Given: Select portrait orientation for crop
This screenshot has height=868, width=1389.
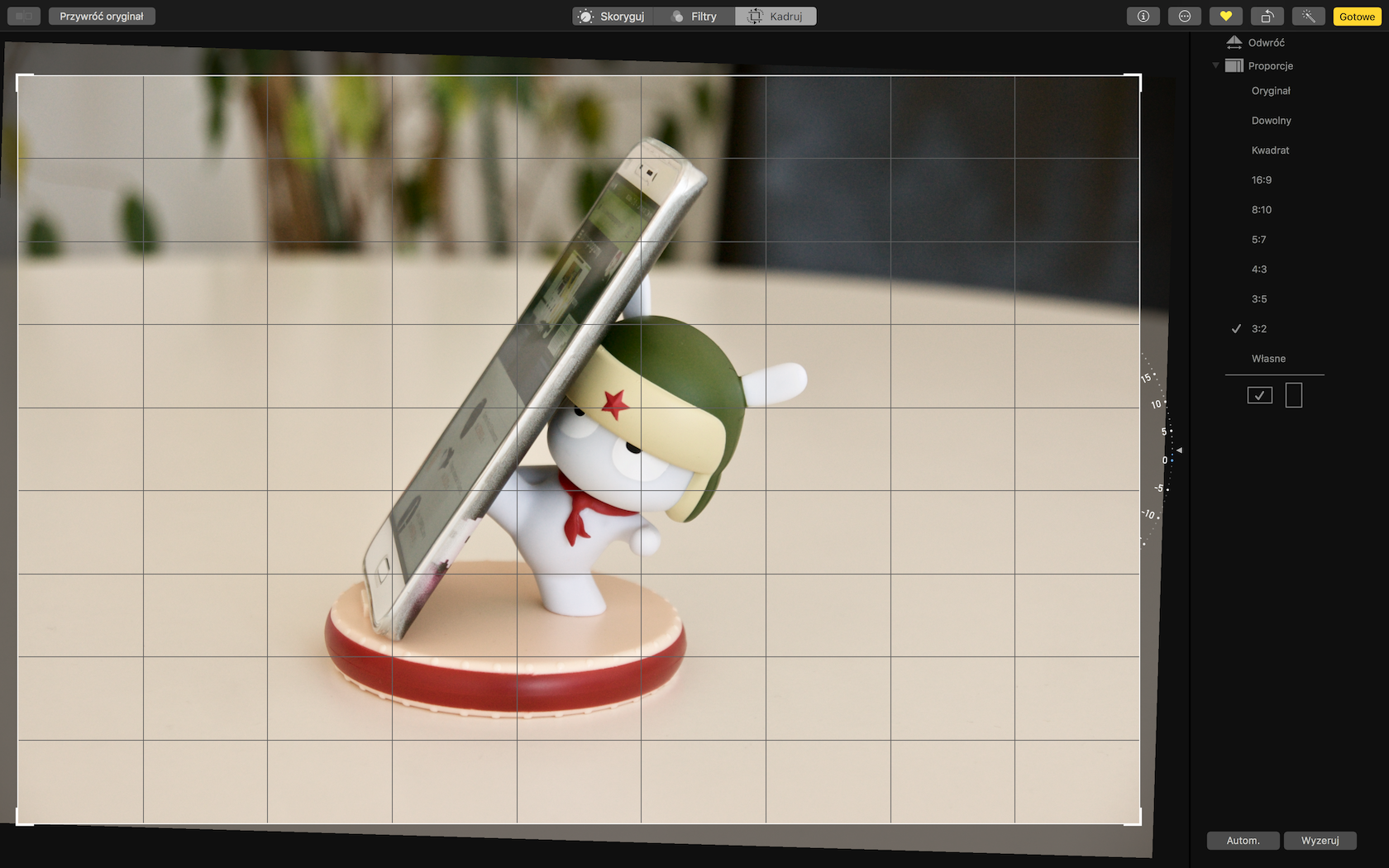Looking at the screenshot, I should point(1294,395).
